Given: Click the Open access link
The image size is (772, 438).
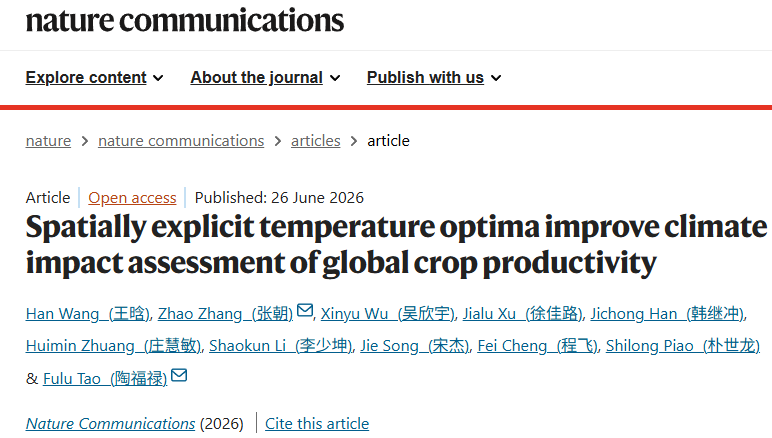Looking at the screenshot, I should 132,198.
